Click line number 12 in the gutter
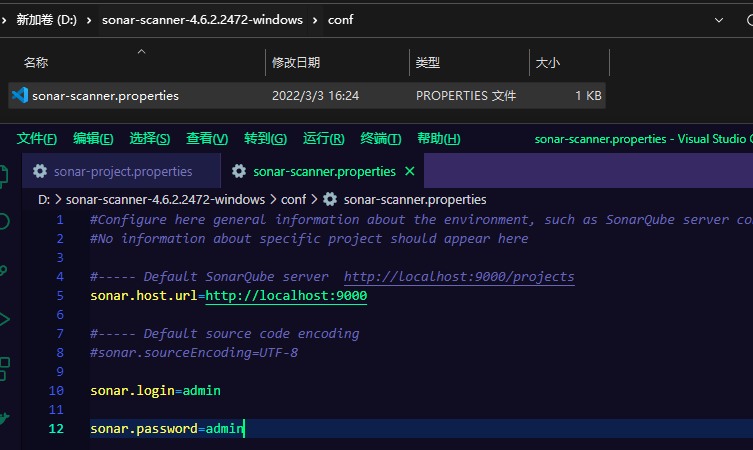 click(56, 428)
